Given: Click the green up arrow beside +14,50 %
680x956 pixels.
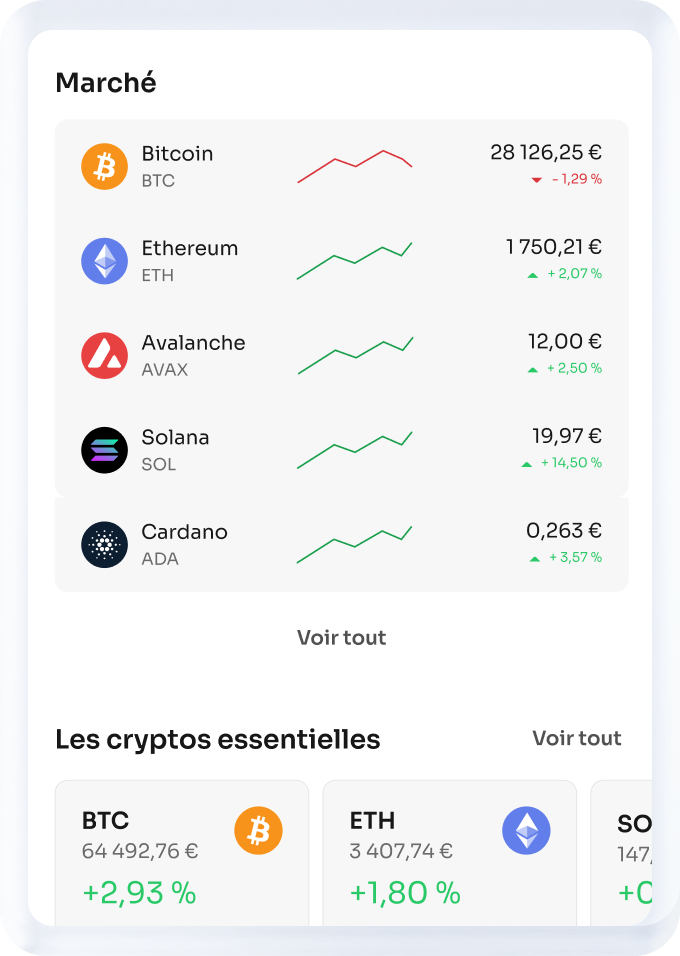Looking at the screenshot, I should pyautogui.click(x=527, y=464).
